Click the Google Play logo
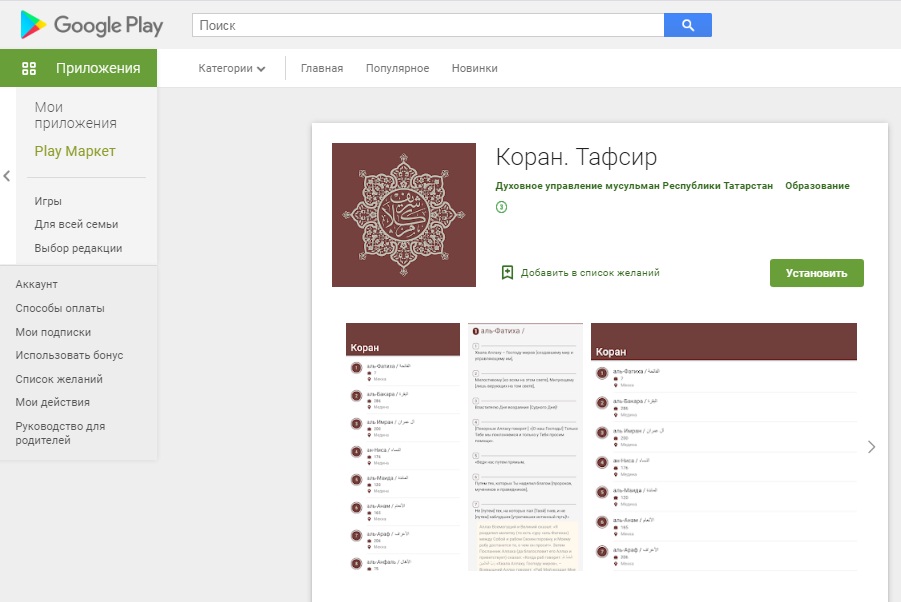901x602 pixels. (x=91, y=25)
